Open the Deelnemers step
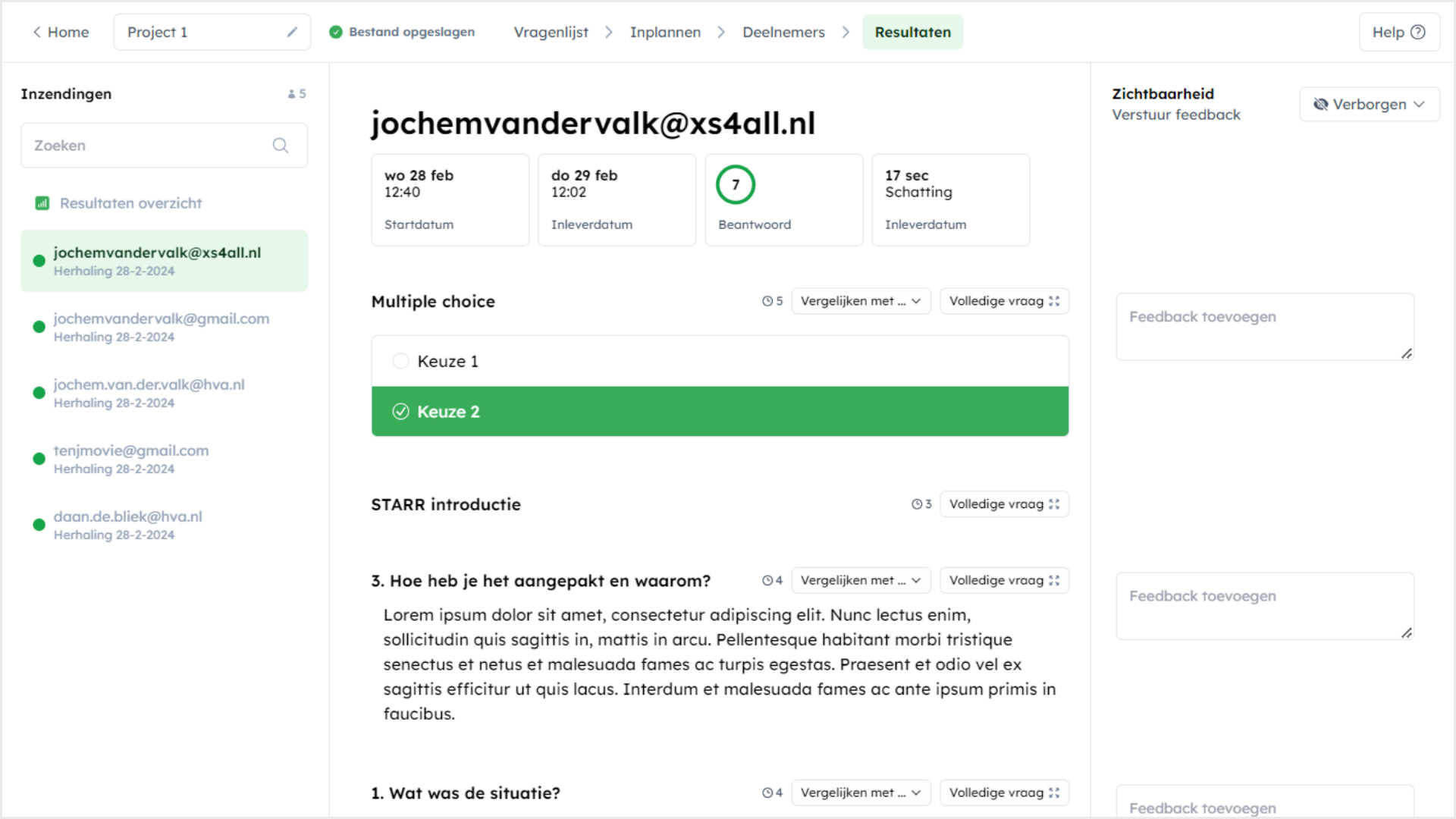This screenshot has height=819, width=1456. pos(783,32)
